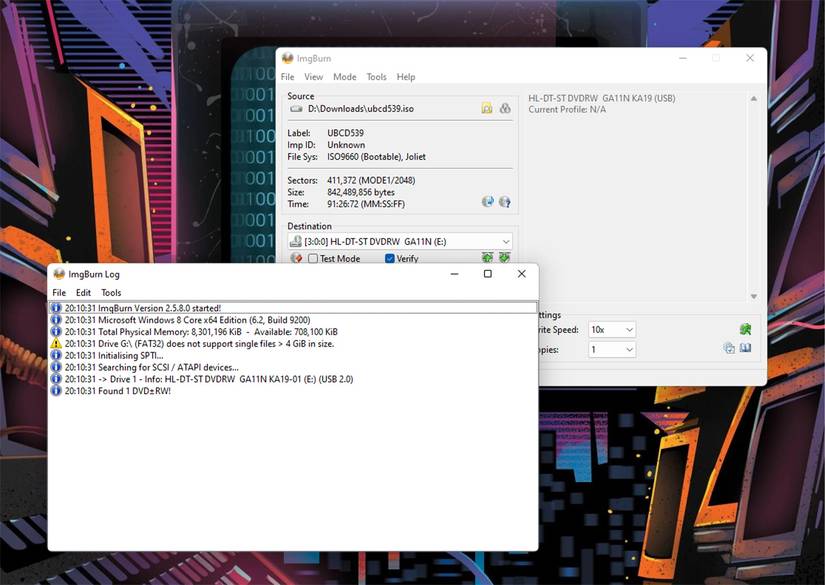Click the green up-arrow tray icon
The width and height of the screenshot is (825, 585).
(x=487, y=257)
